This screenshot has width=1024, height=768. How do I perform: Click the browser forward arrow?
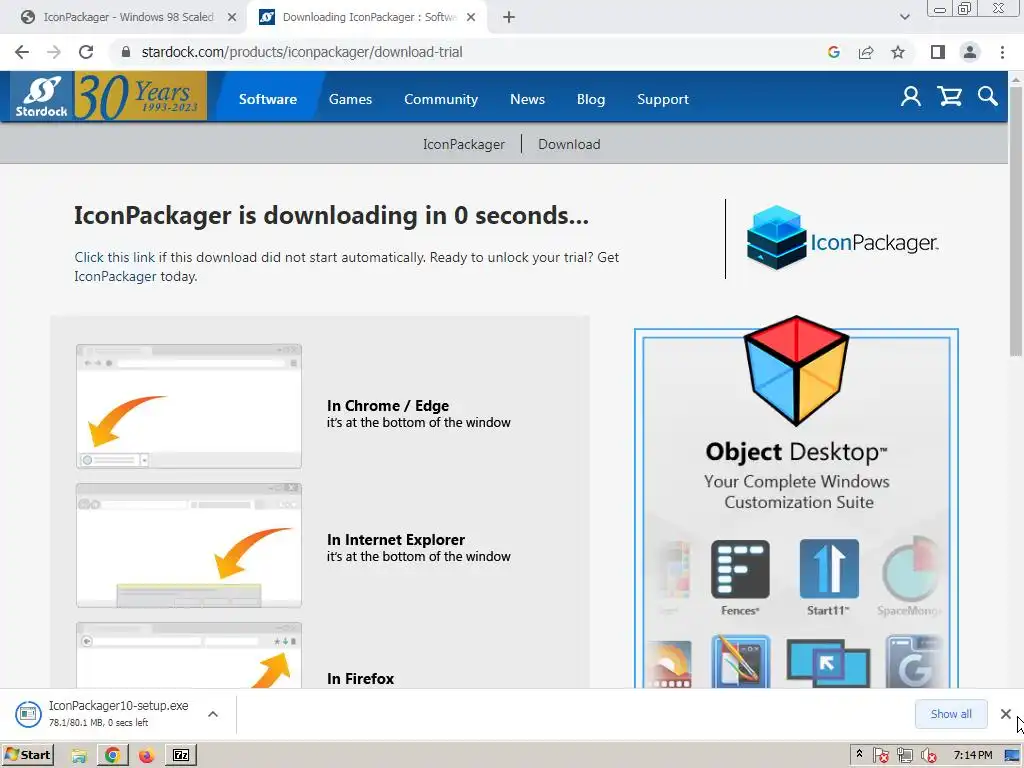click(x=54, y=52)
